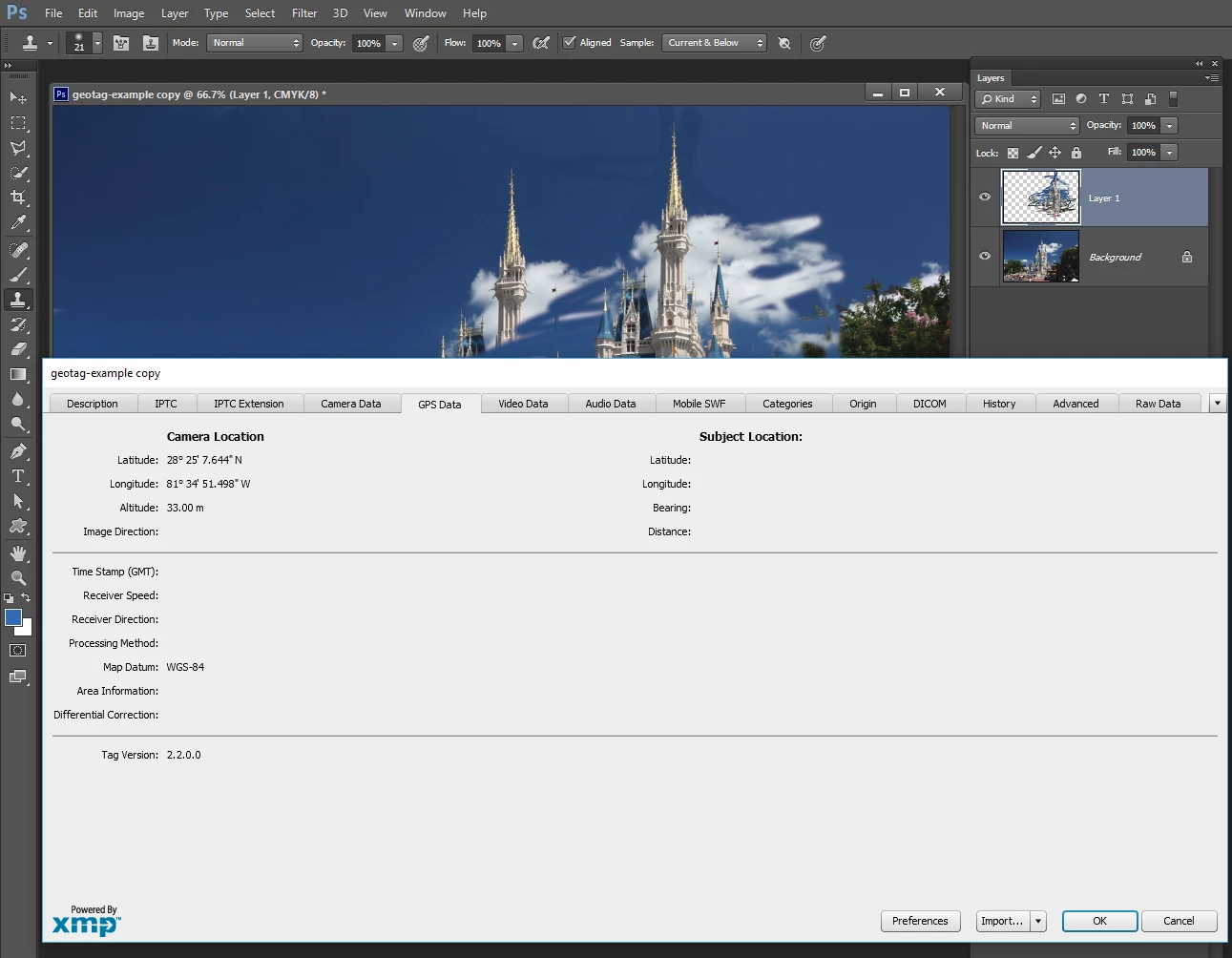Open the Sample dropdown Current & Below
Image resolution: width=1232 pixels, height=958 pixels.
click(x=714, y=43)
